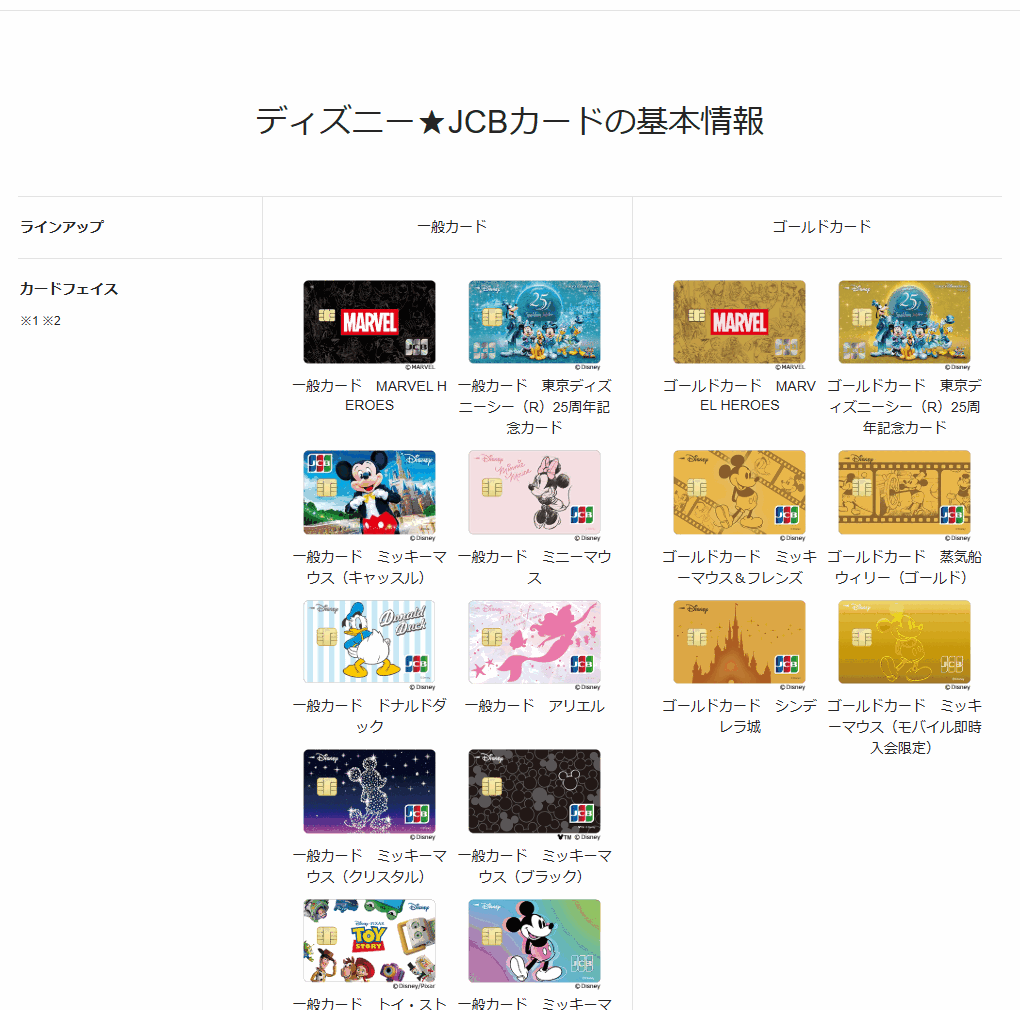Select the gold DisneySea 25th anniversary card

tap(905, 322)
